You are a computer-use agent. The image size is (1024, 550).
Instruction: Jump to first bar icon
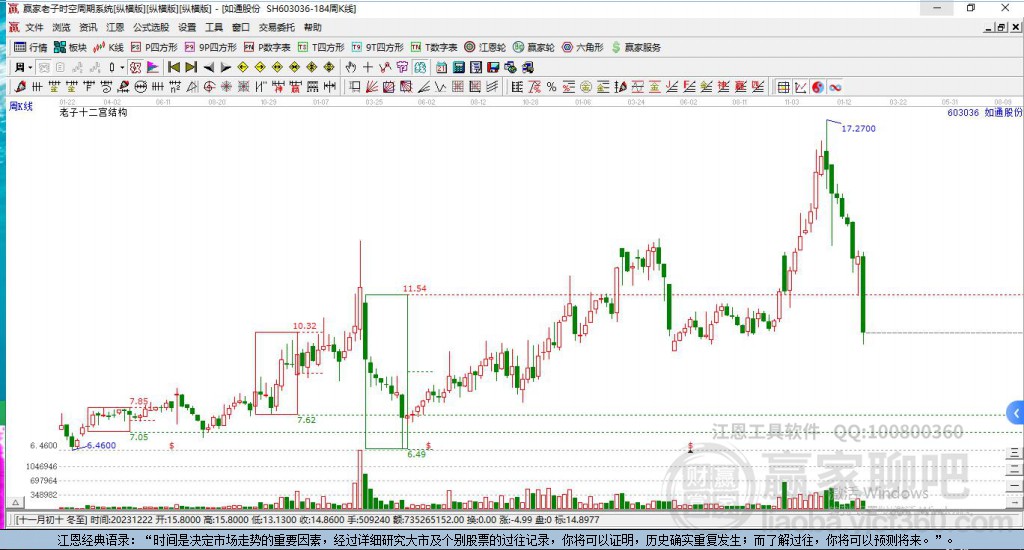click(x=174, y=67)
